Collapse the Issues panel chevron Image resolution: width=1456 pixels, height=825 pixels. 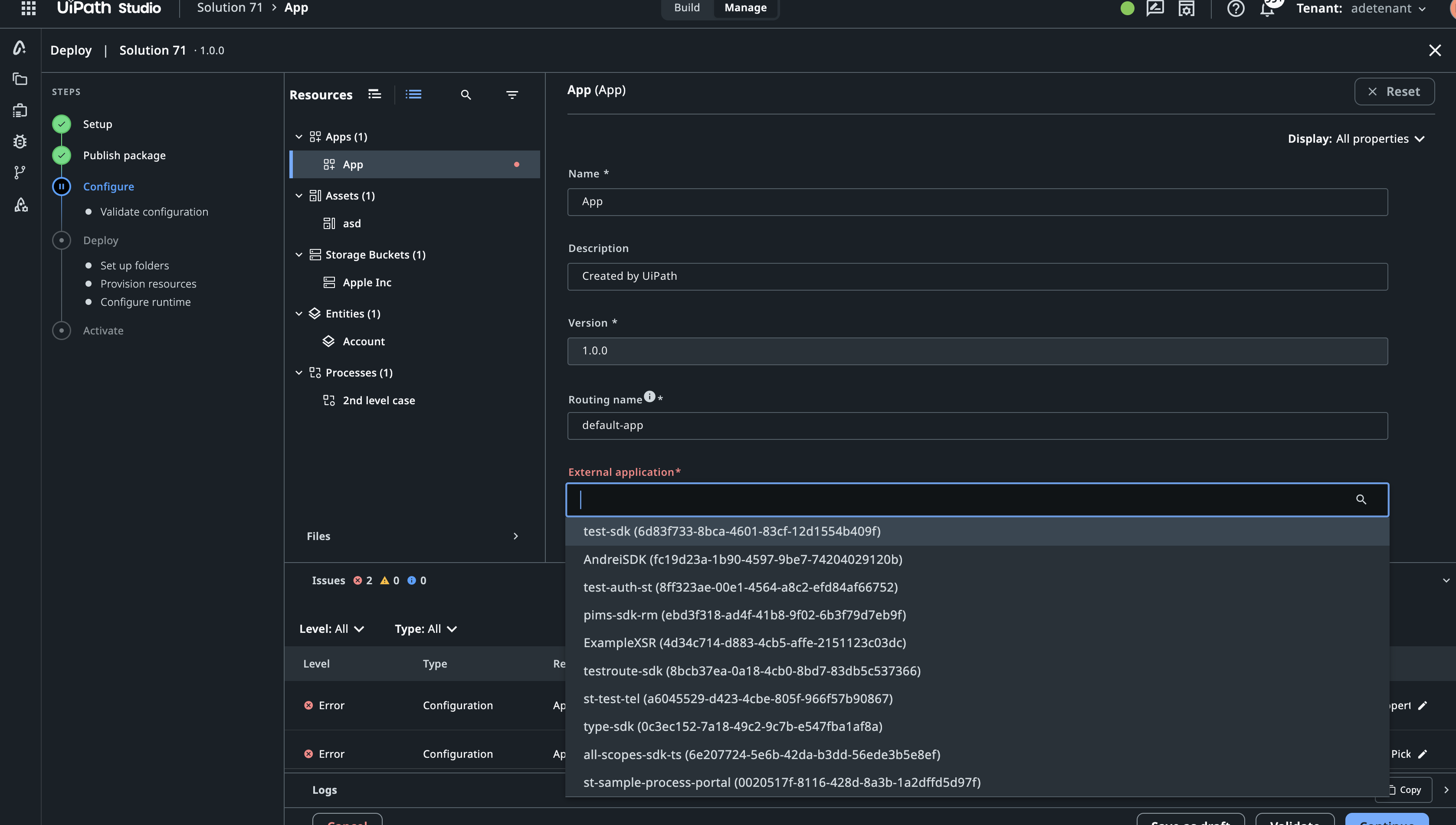1446,581
